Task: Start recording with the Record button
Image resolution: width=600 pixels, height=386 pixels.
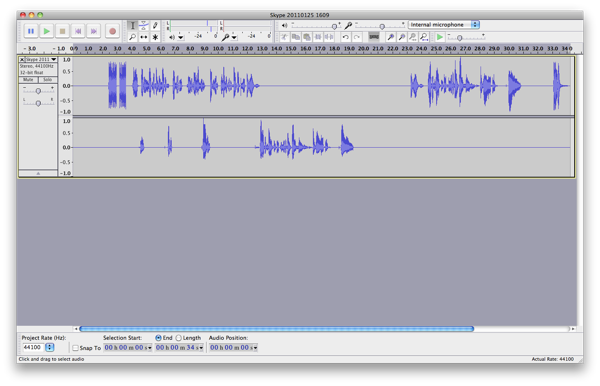Action: [x=112, y=31]
